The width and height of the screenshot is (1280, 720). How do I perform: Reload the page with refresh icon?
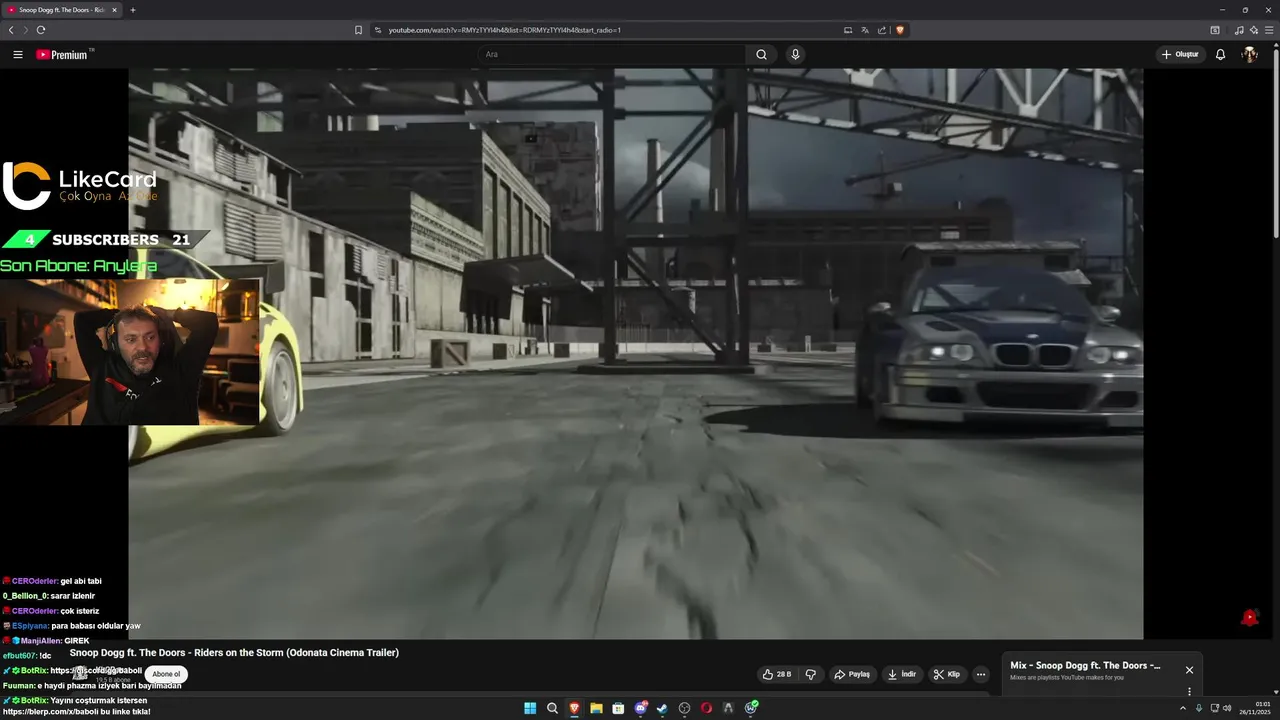[x=41, y=30]
